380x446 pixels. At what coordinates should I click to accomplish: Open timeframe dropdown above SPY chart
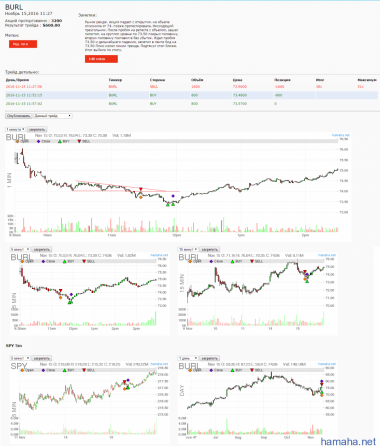[20, 358]
